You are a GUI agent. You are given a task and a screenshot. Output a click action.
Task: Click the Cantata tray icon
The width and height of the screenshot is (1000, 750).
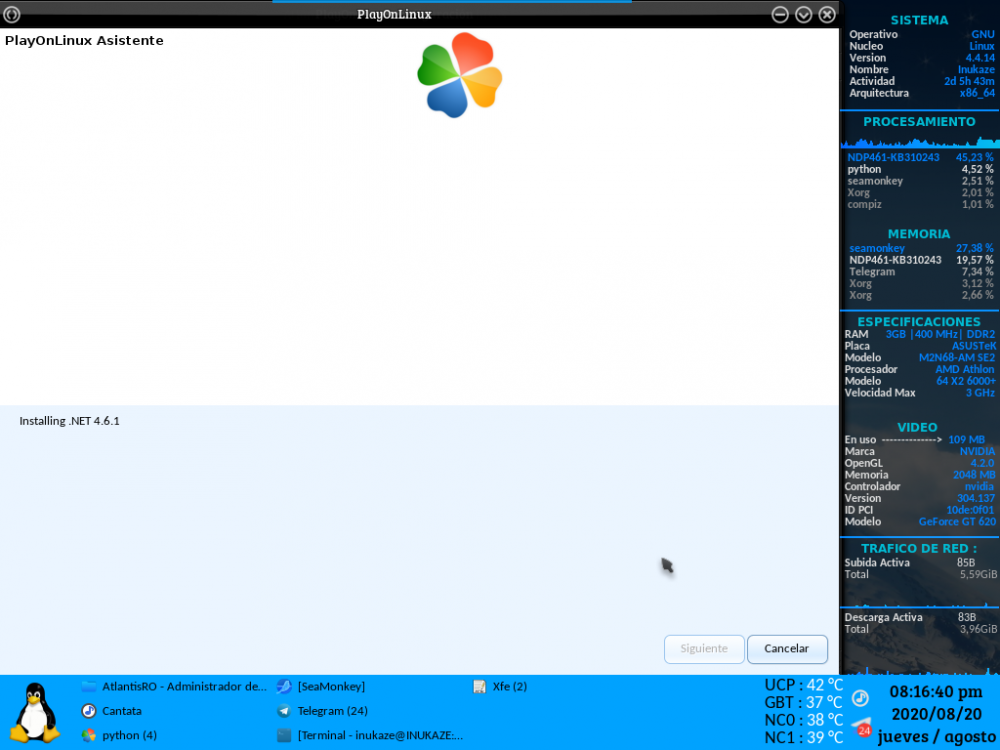pos(860,698)
